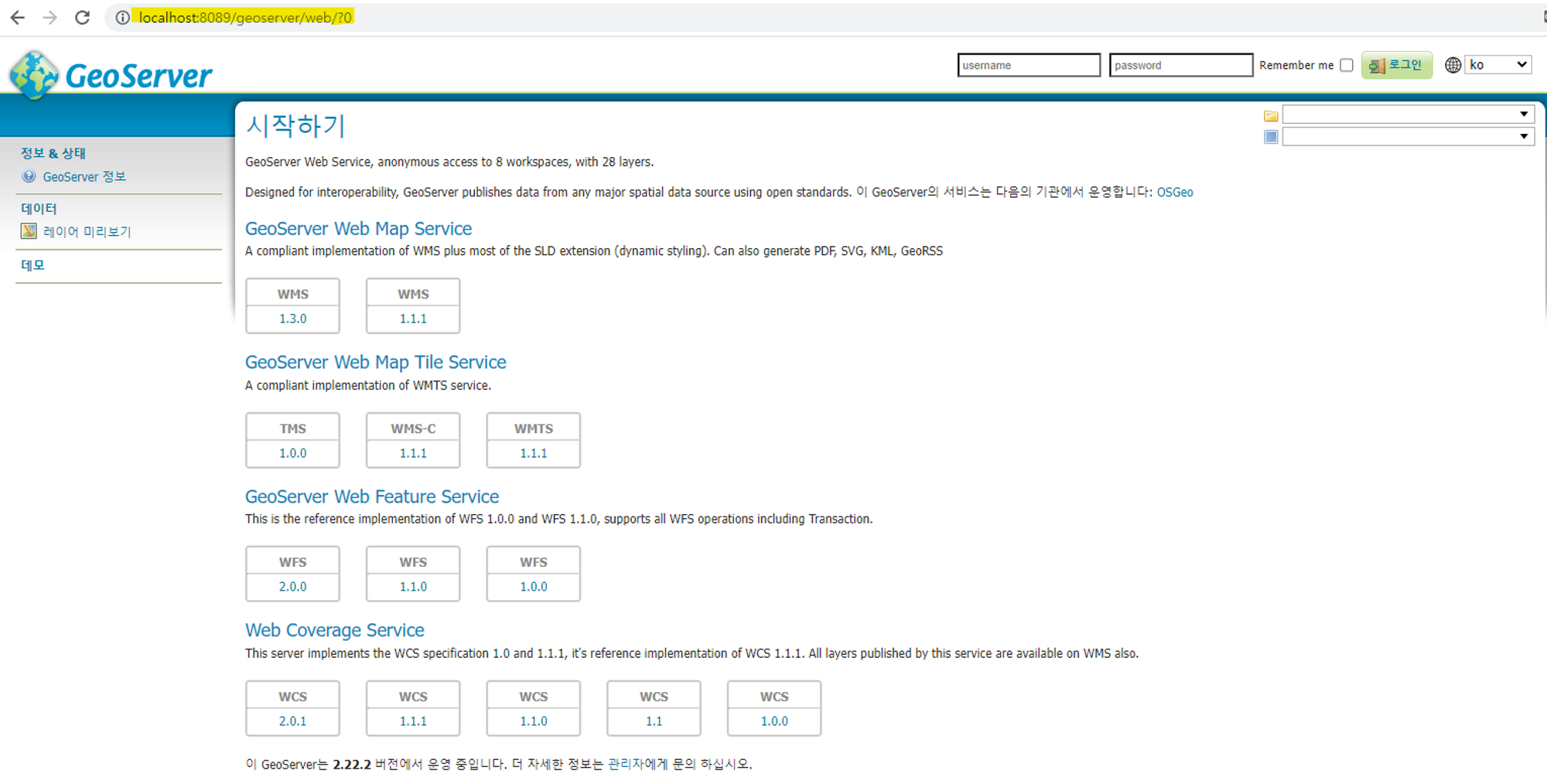
Task: Click the Remember me label
Action: click(1296, 65)
